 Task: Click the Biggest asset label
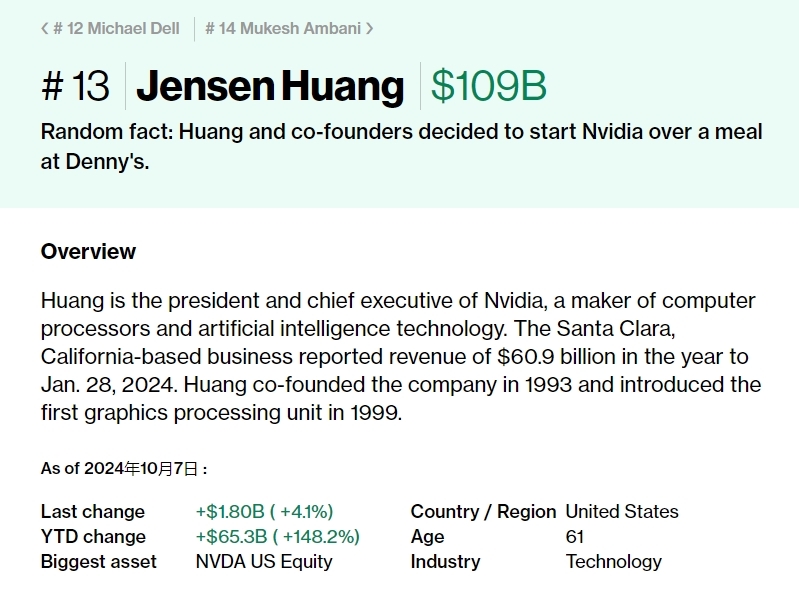coord(98,562)
